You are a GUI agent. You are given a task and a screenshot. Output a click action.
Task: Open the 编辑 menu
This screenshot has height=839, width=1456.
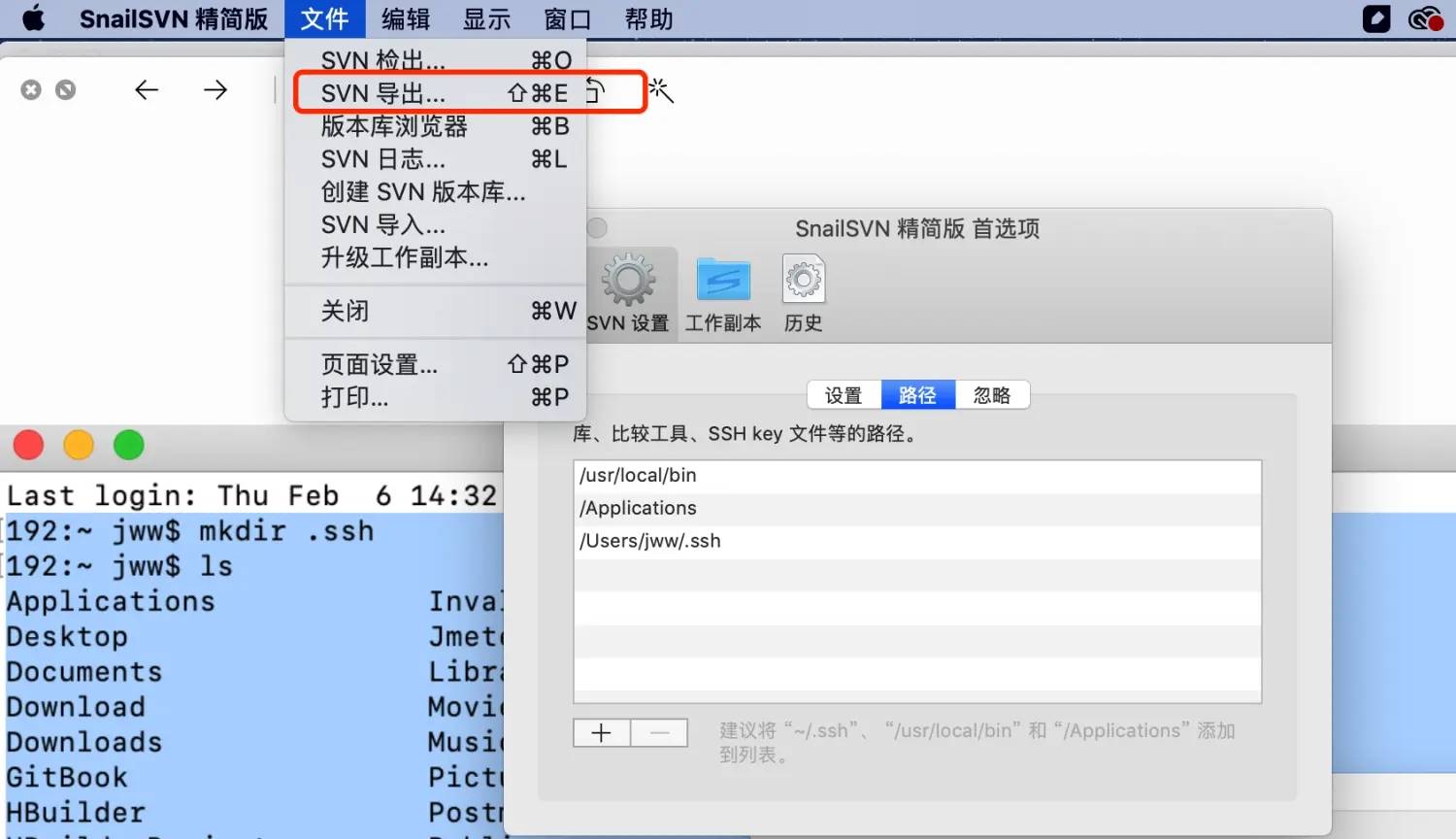(x=406, y=18)
